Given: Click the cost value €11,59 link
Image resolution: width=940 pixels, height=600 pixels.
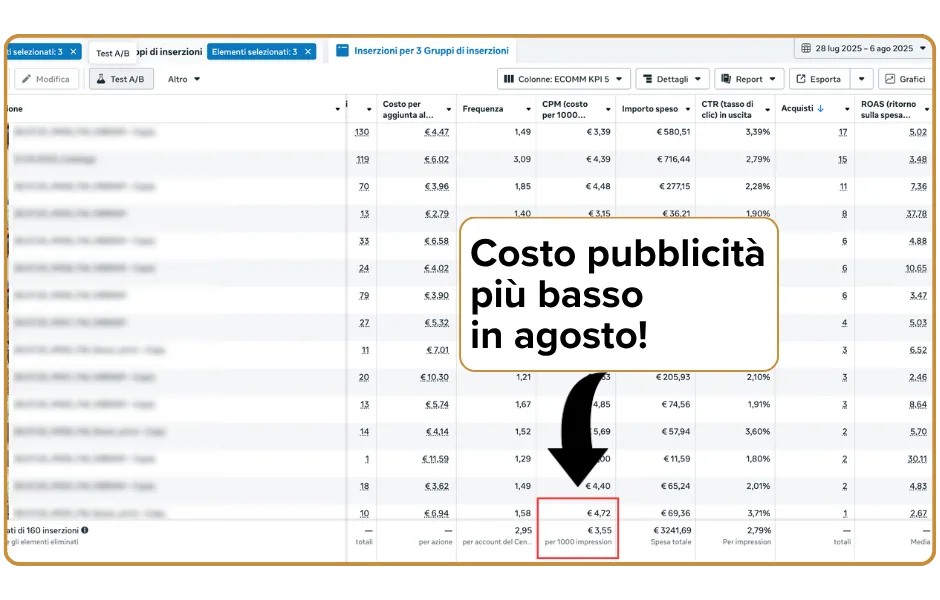Looking at the screenshot, I should (435, 459).
